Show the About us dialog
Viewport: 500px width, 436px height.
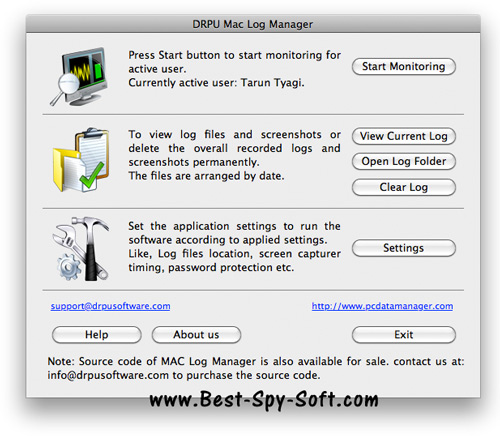(196, 335)
